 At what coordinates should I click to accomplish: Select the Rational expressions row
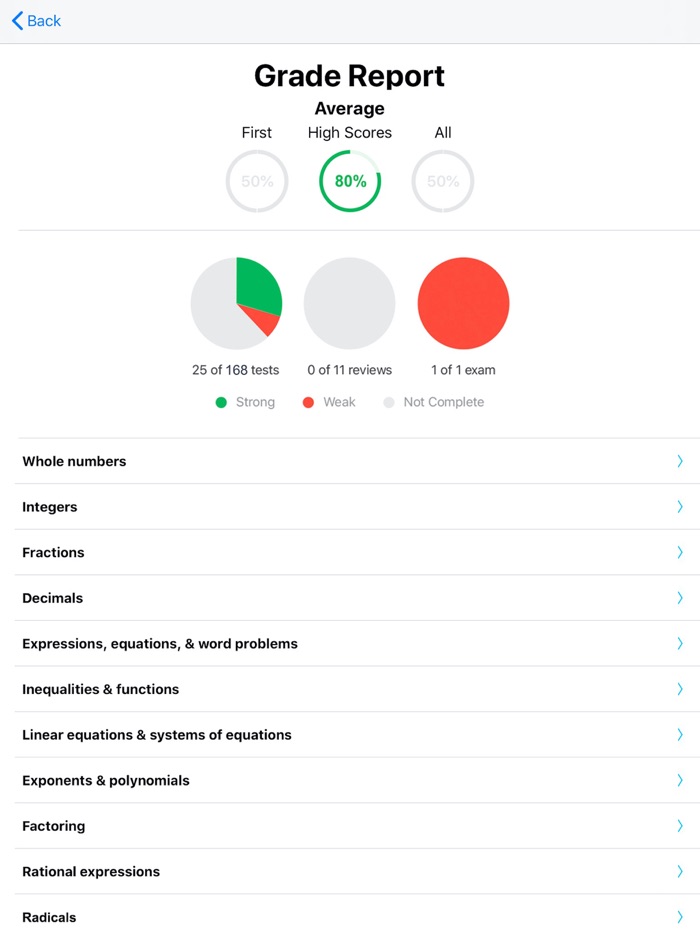[x=357, y=871]
